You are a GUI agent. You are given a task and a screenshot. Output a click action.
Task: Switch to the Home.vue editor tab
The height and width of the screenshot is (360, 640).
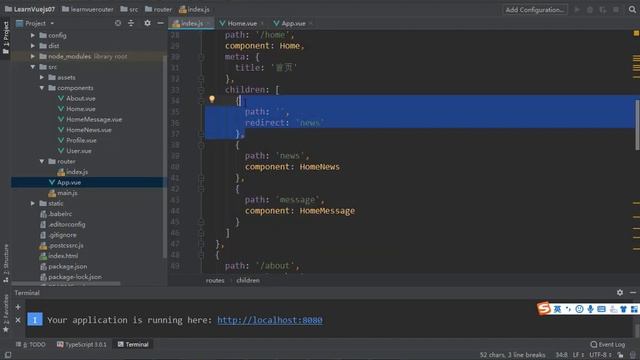(242, 23)
